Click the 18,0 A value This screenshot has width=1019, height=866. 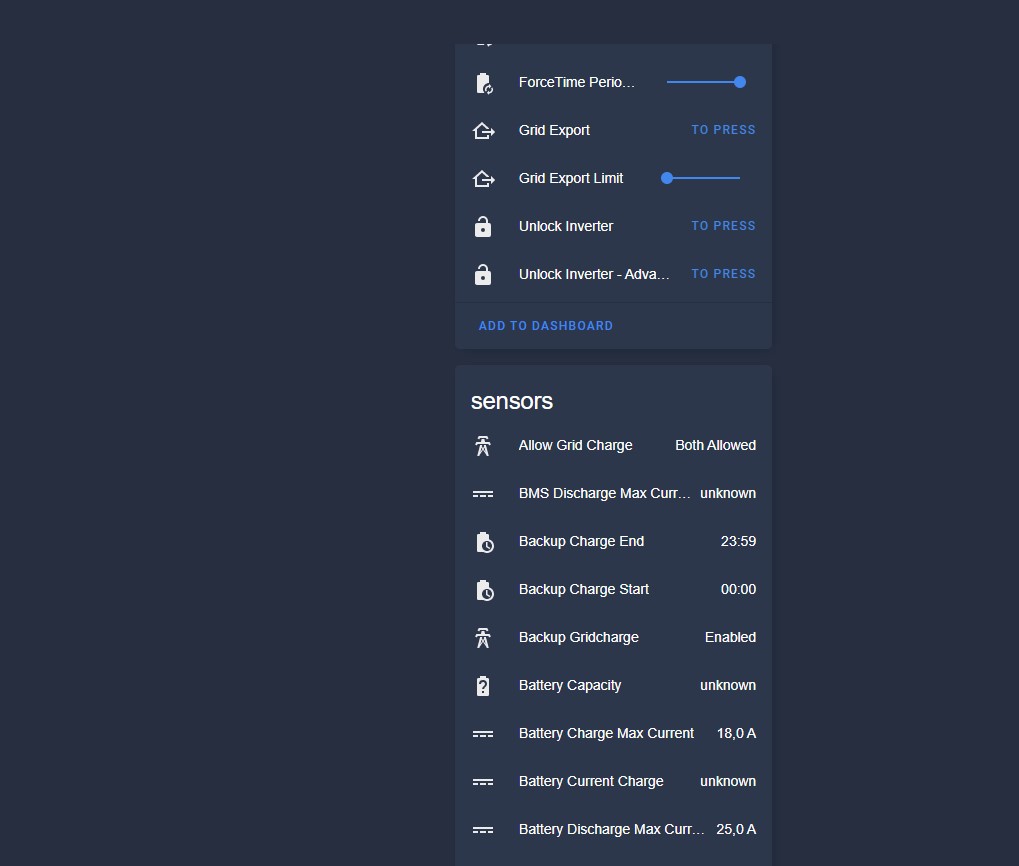pos(736,733)
